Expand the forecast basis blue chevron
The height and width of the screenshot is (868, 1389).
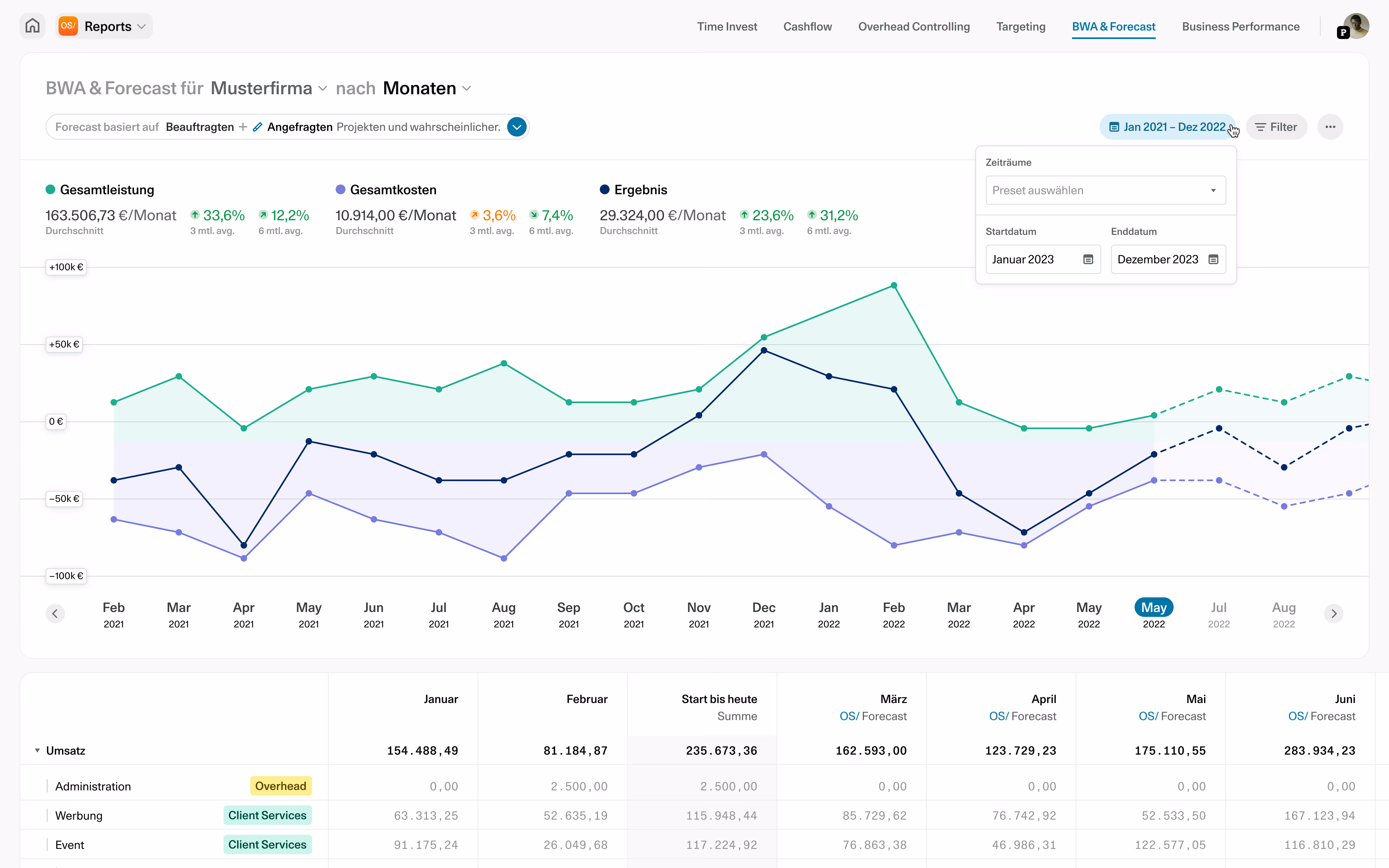517,127
